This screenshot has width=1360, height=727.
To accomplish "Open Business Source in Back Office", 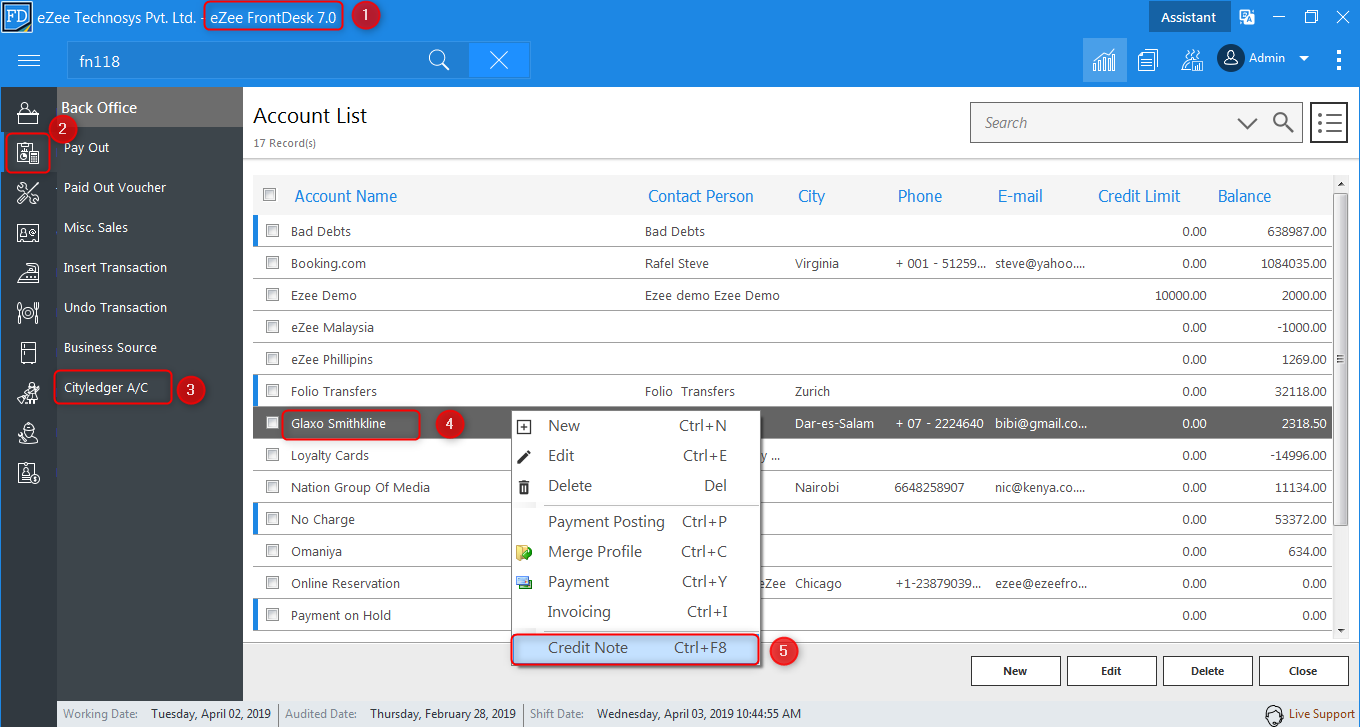I will (x=110, y=348).
